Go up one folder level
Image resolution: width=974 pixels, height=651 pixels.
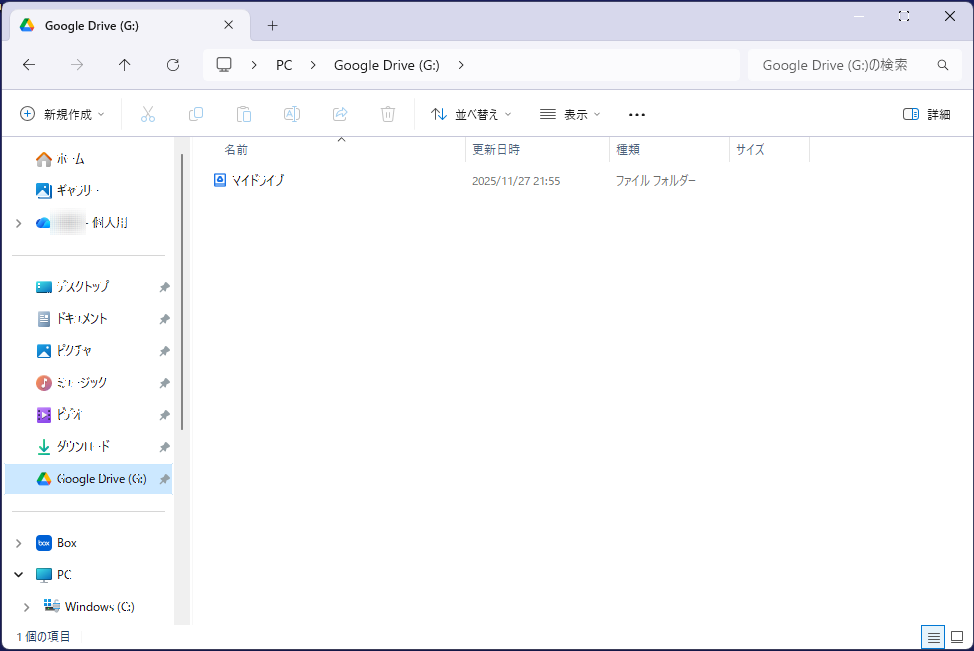pyautogui.click(x=124, y=65)
